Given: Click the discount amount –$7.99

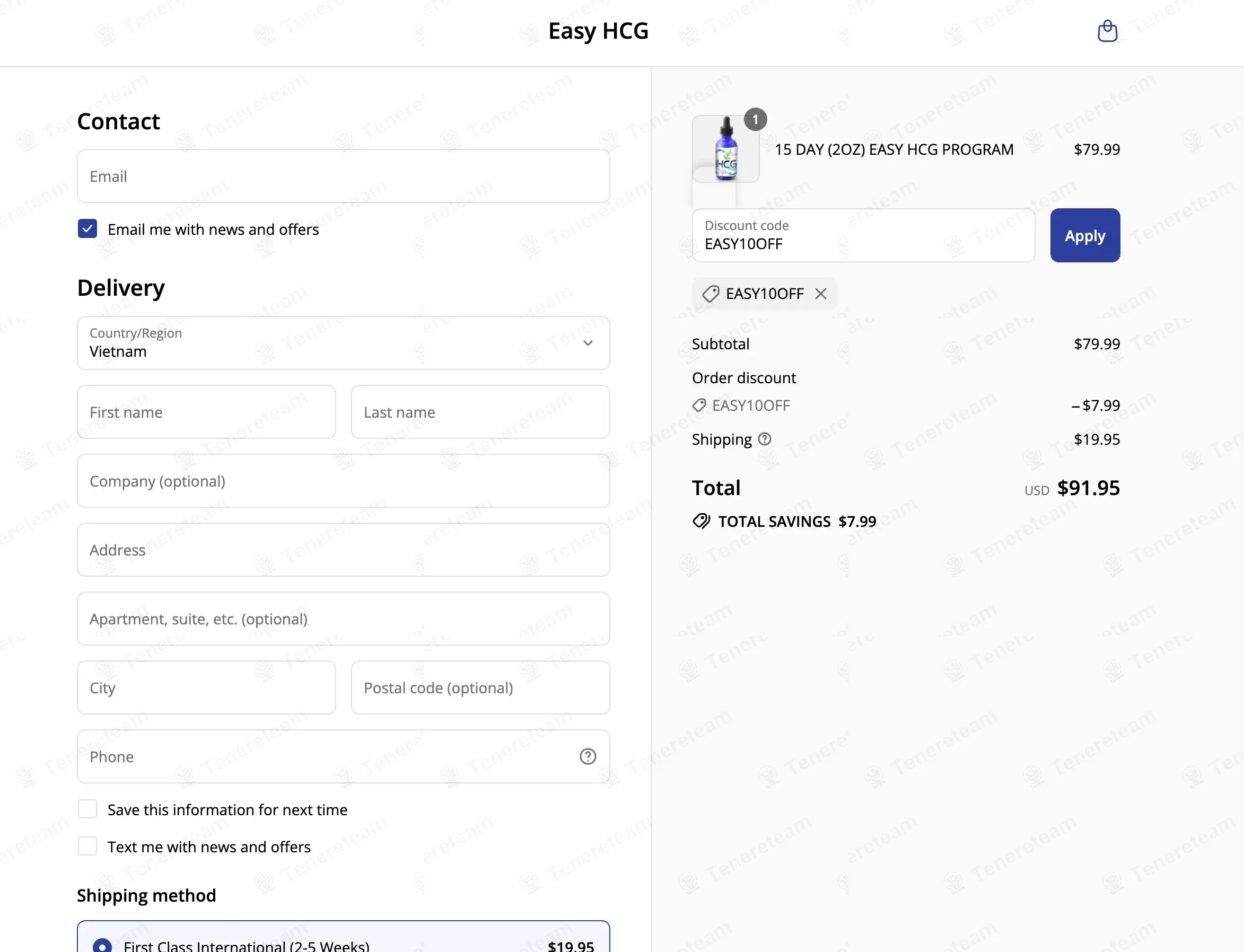Looking at the screenshot, I should (1096, 406).
